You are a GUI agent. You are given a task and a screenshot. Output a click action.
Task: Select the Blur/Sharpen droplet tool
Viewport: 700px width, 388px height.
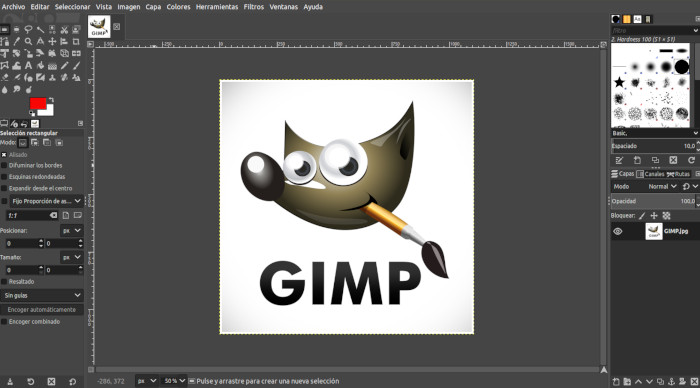(x=4, y=90)
